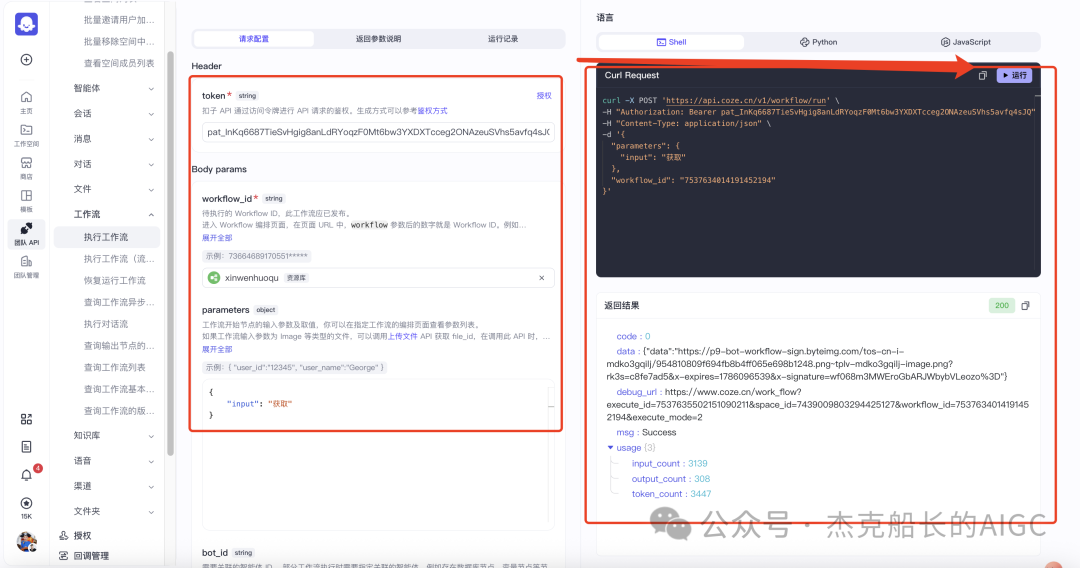Click 展开全部 under parameters

[x=217, y=350]
